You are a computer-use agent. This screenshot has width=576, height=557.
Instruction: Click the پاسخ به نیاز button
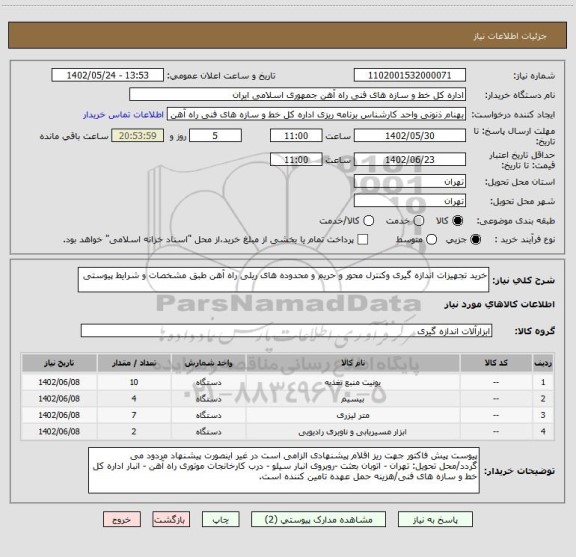435,520
